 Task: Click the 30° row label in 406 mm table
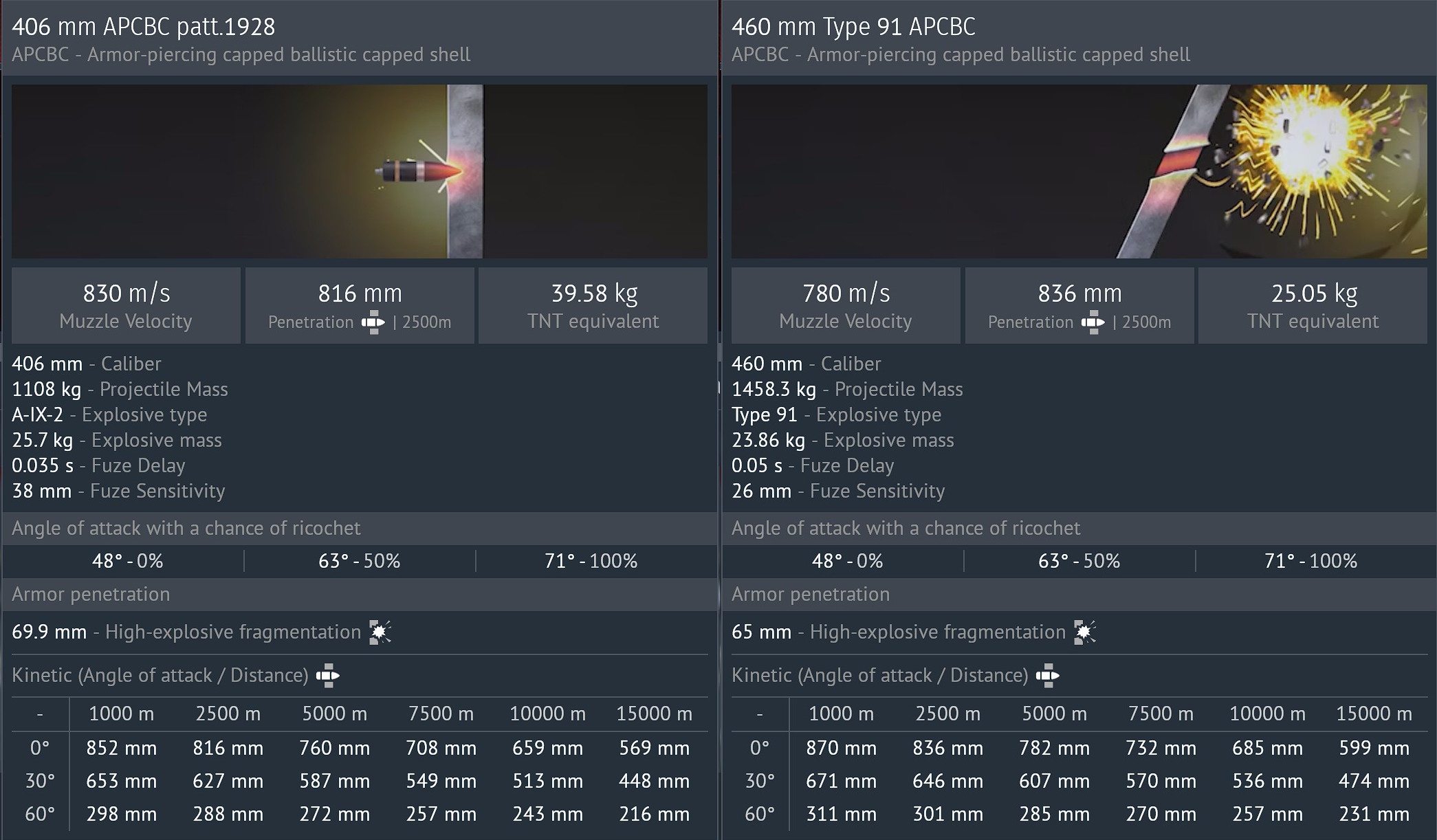(40, 781)
